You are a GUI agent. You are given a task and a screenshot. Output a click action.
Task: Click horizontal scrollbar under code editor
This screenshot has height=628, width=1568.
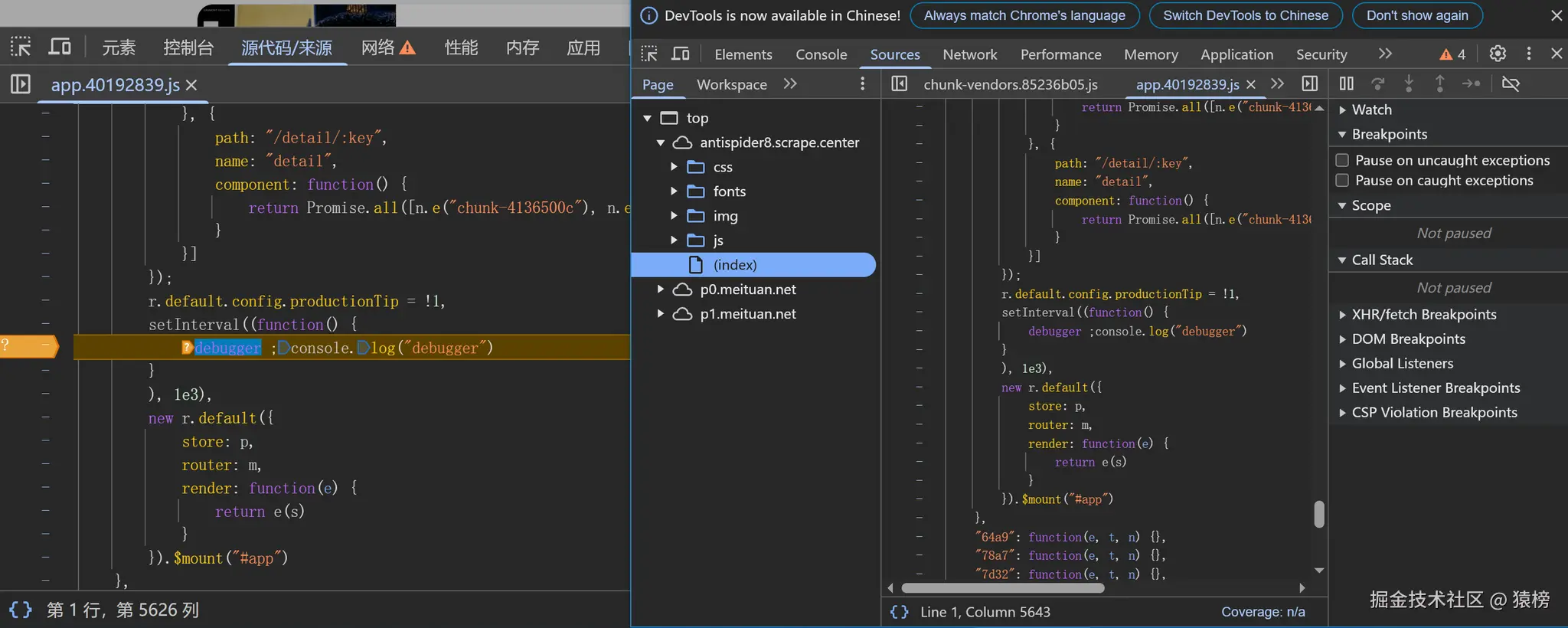pos(1003,588)
